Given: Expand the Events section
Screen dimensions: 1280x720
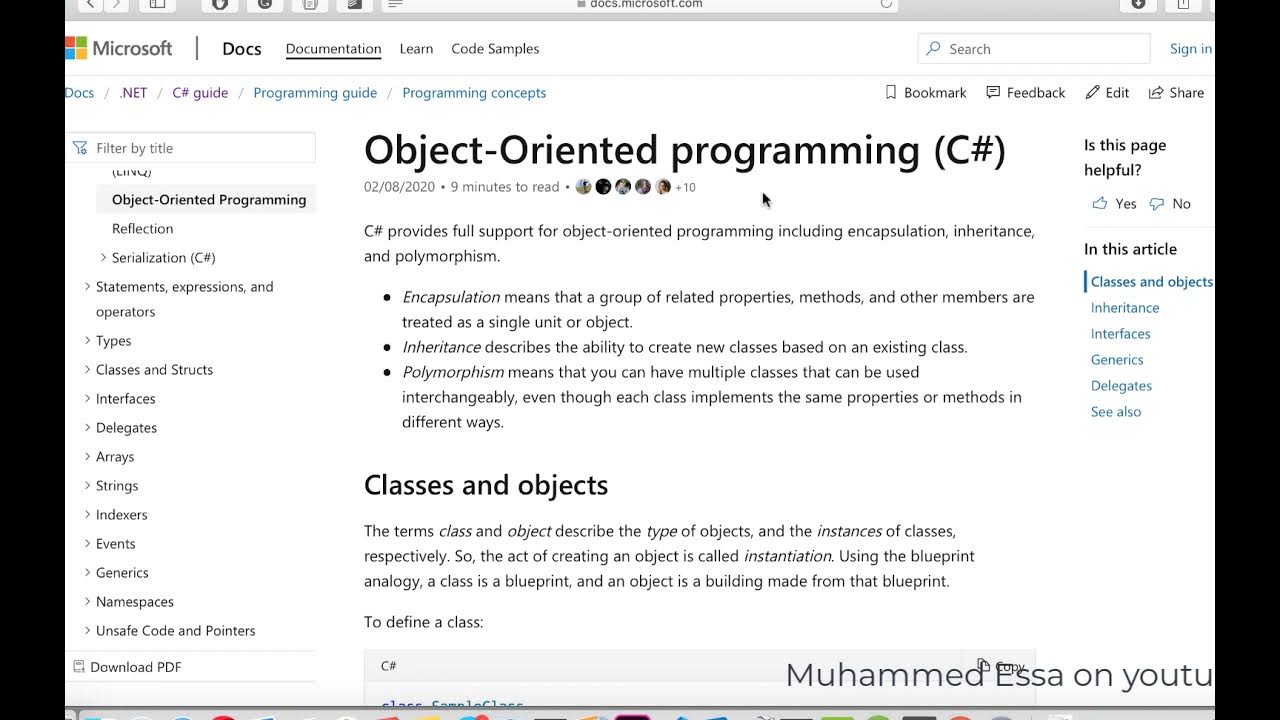Looking at the screenshot, I should pos(87,544).
